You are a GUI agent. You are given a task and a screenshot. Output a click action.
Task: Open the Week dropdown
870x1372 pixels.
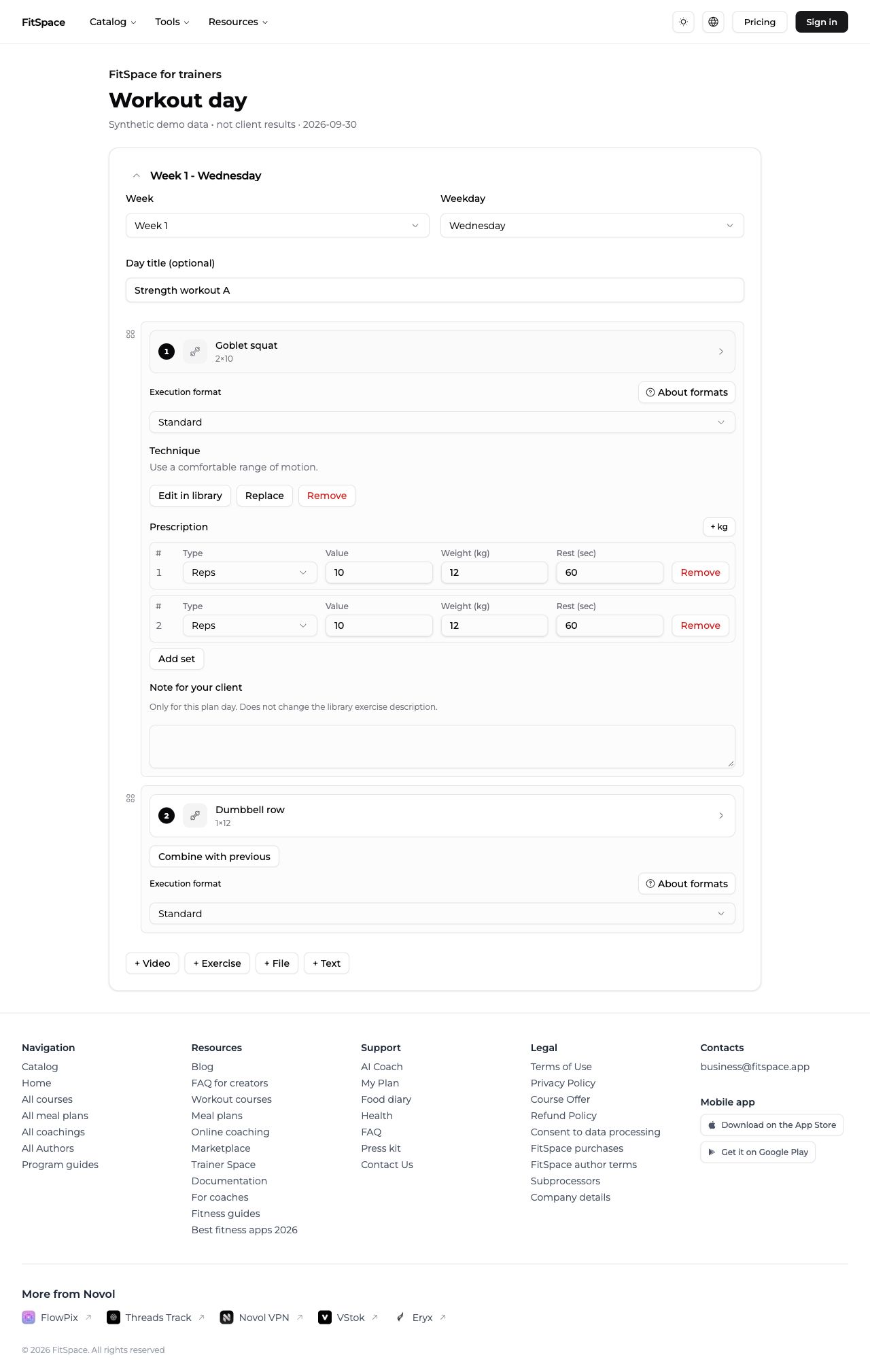click(x=277, y=226)
